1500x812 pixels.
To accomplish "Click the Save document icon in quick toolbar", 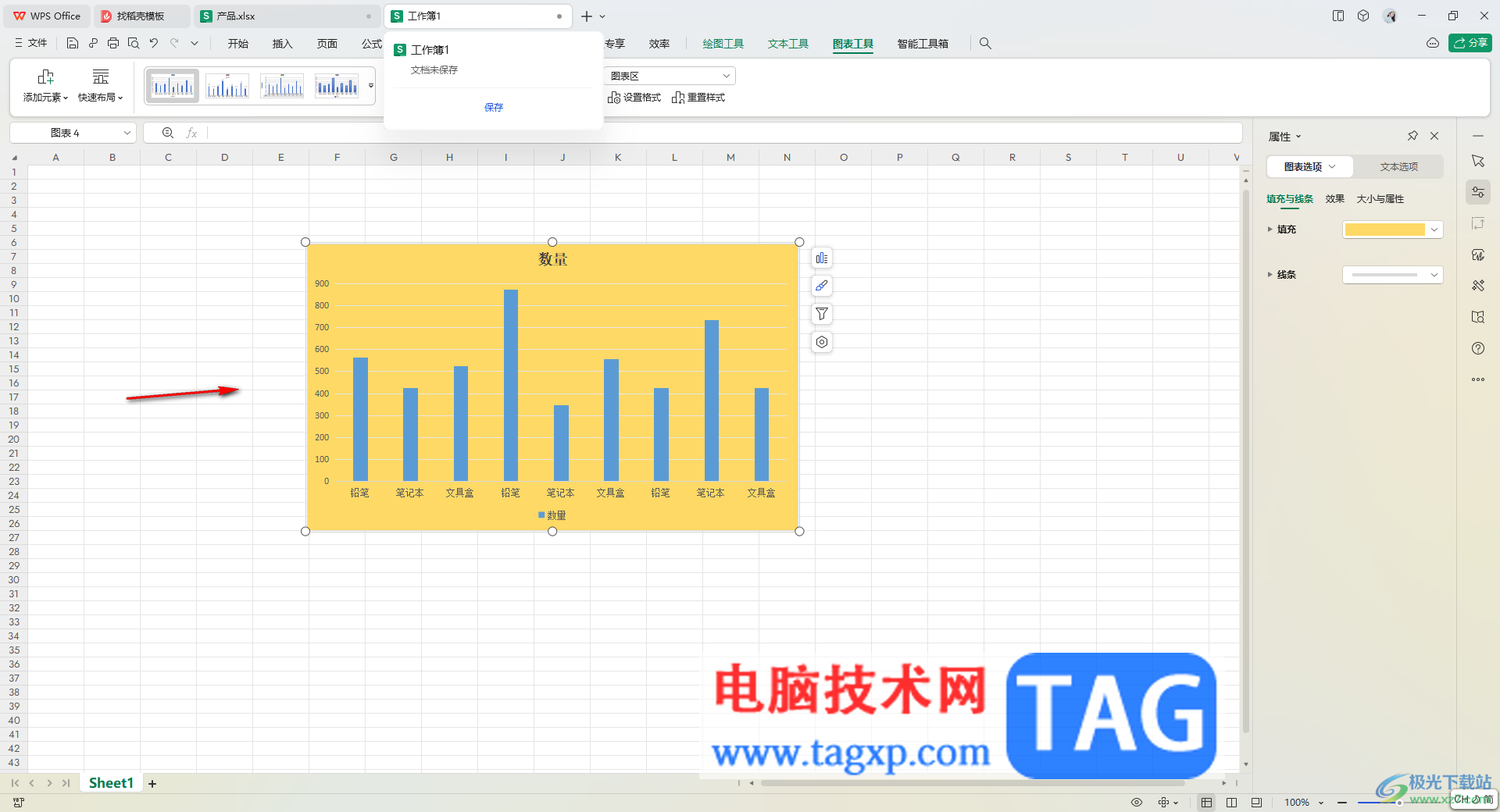I will [x=72, y=44].
